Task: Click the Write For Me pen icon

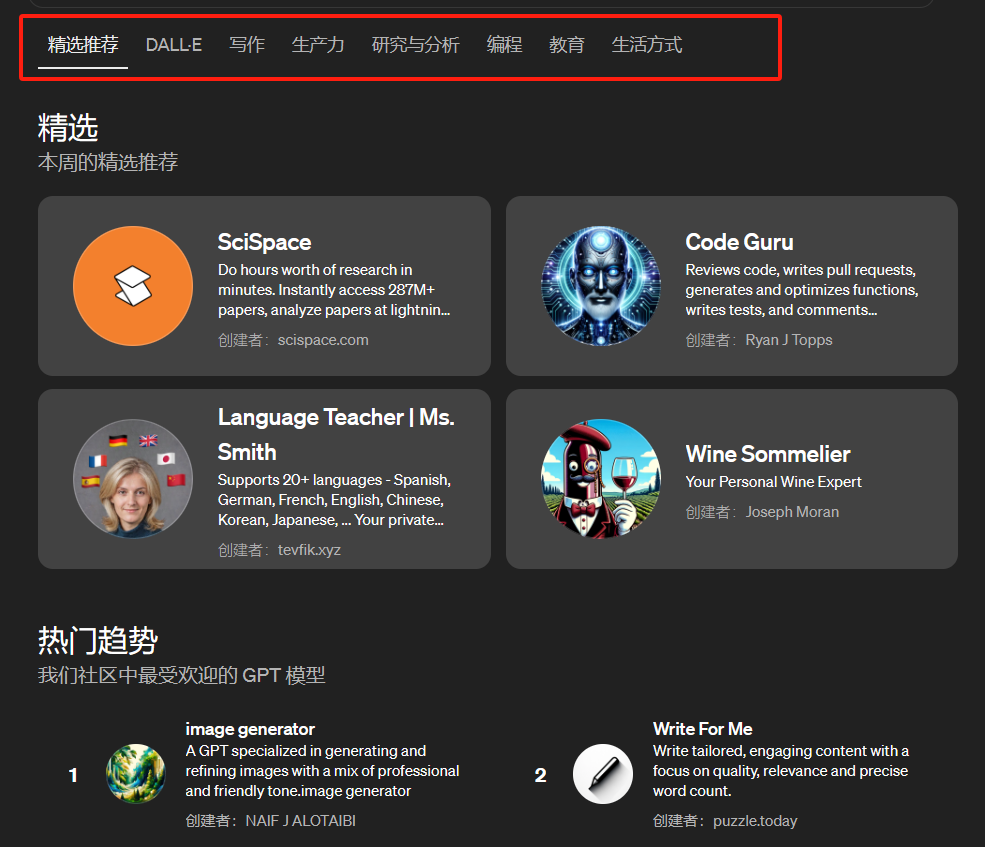Action: coord(603,774)
